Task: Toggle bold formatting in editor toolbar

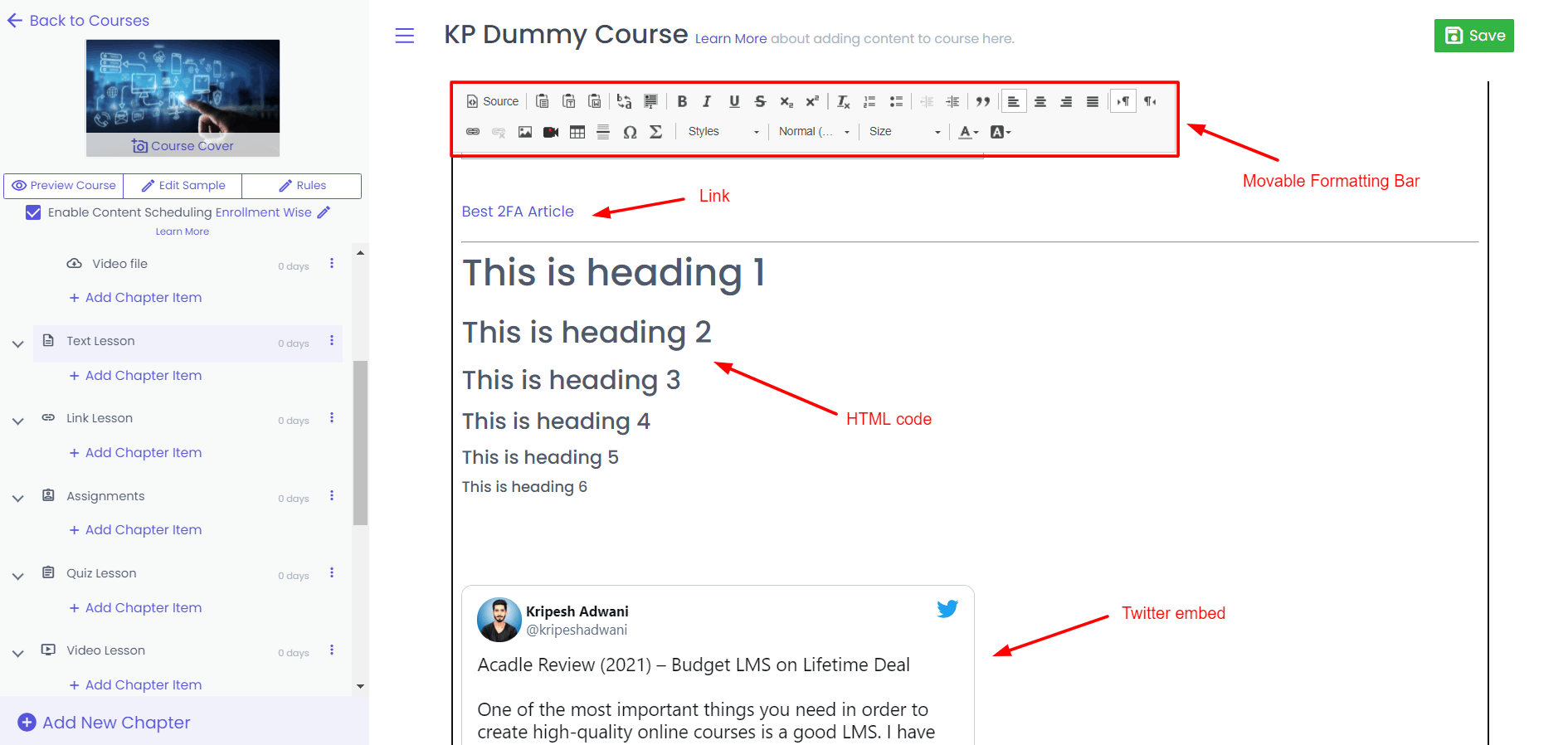Action: point(682,101)
